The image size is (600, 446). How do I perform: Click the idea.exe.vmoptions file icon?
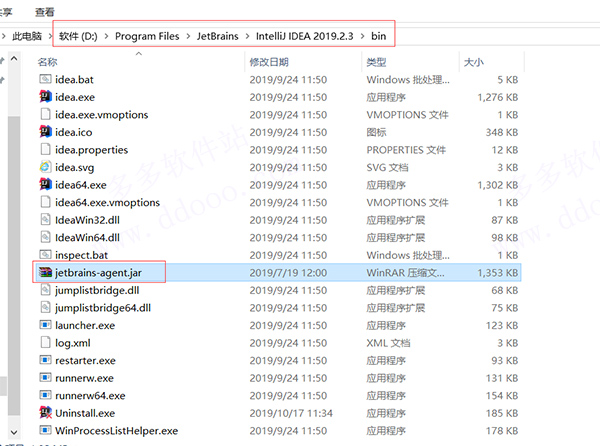pos(45,114)
